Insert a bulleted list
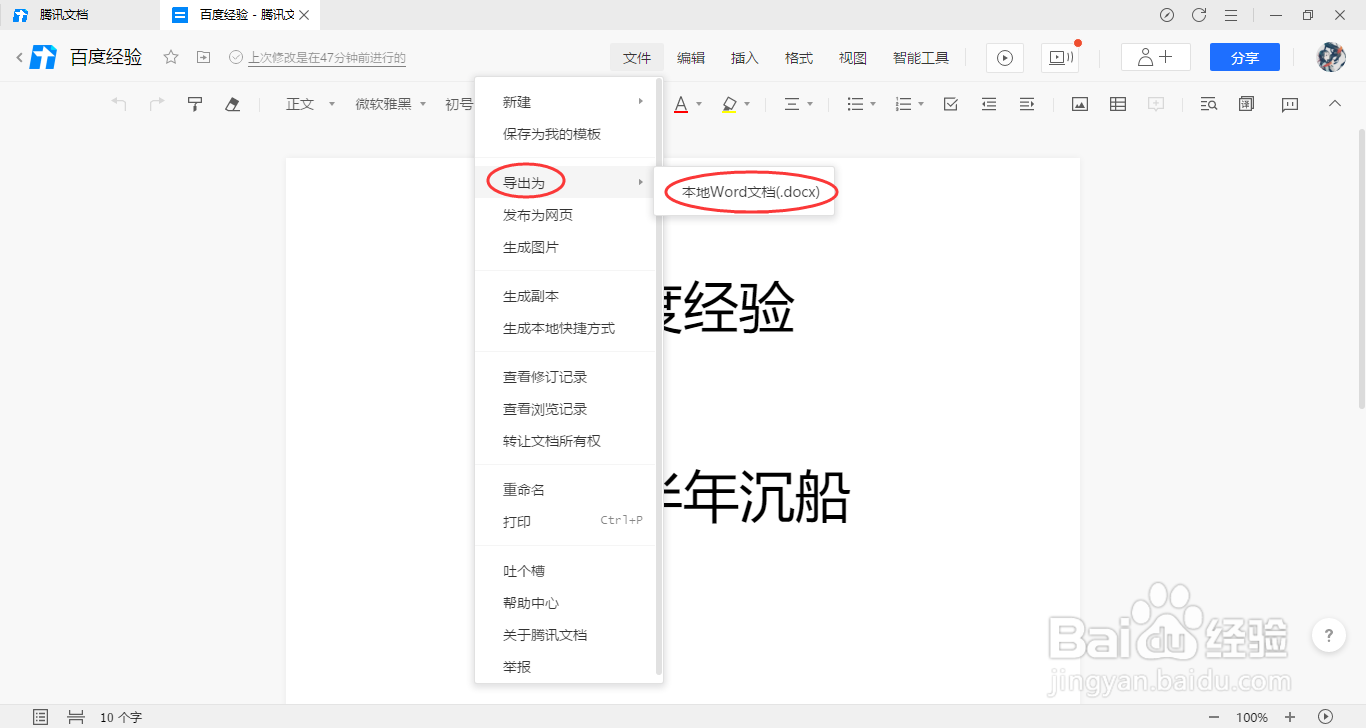Image resolution: width=1366 pixels, height=728 pixels. click(855, 104)
